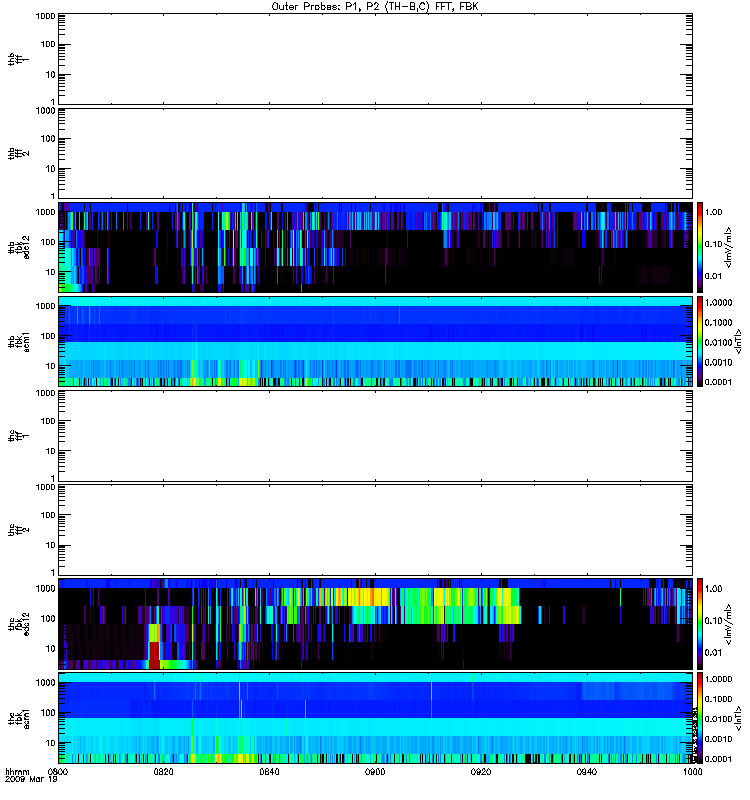Click the "thc fff 1" y-axis label
This screenshot has width=750, height=800.
(18, 436)
